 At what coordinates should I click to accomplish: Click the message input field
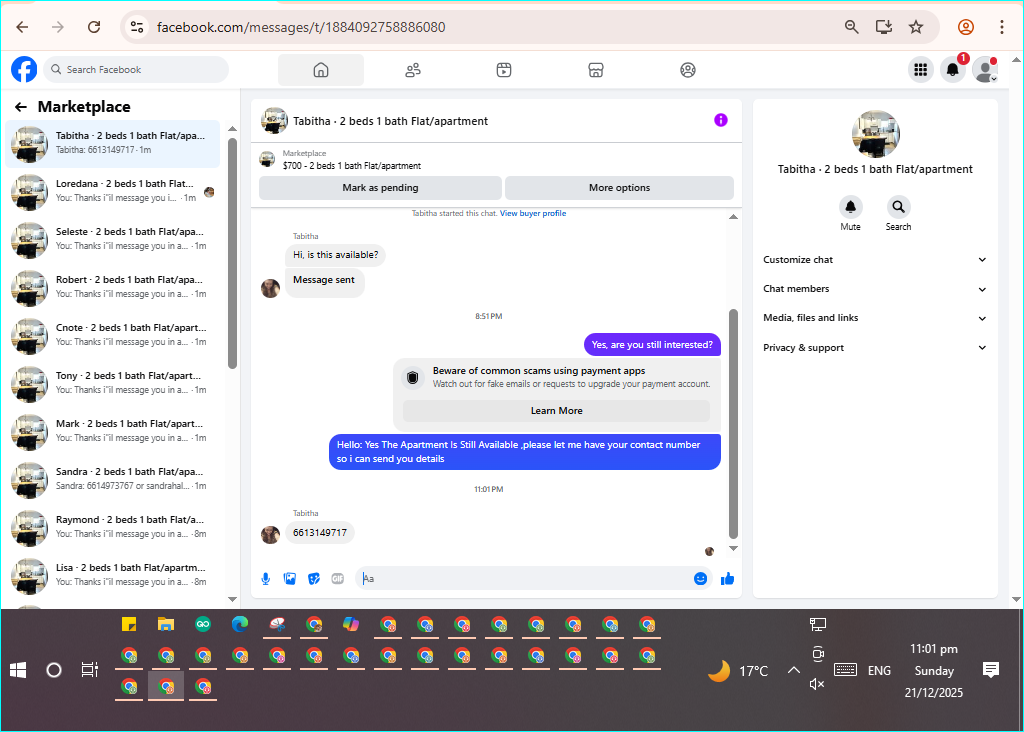[x=524, y=579]
